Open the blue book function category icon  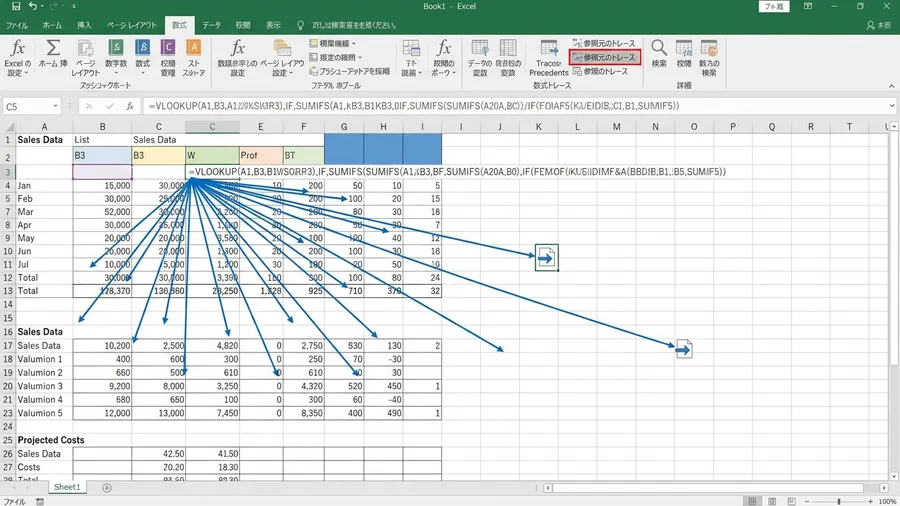pyautogui.click(x=142, y=48)
